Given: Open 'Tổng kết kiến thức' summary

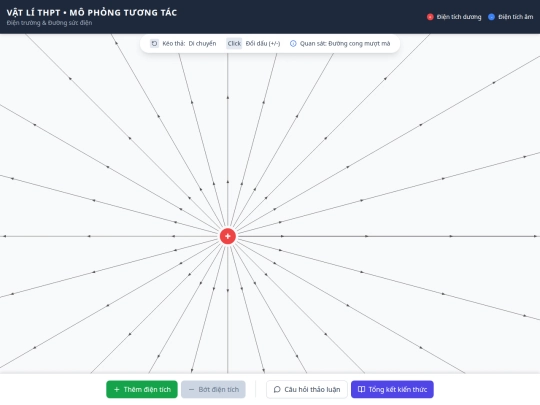Looking at the screenshot, I should coord(392,389).
